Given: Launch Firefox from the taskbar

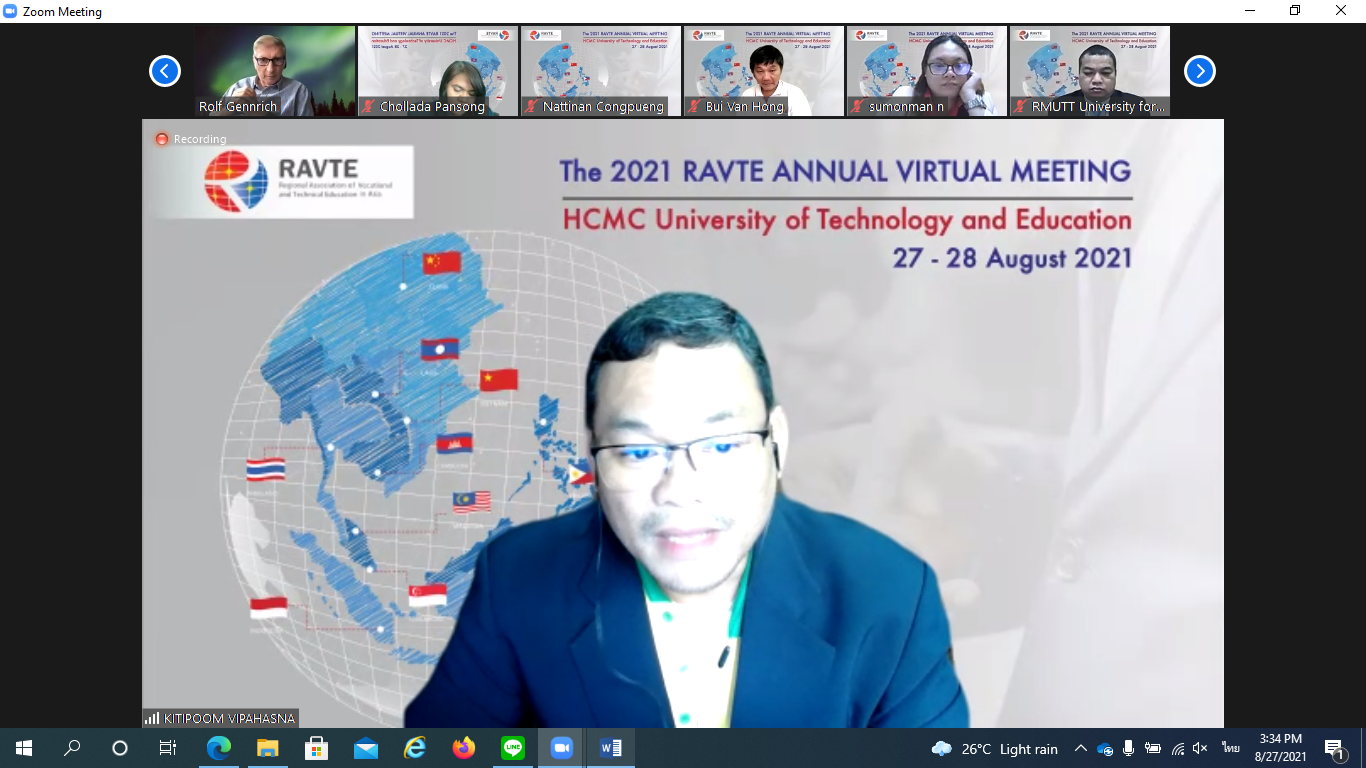Looking at the screenshot, I should pyautogui.click(x=463, y=748).
